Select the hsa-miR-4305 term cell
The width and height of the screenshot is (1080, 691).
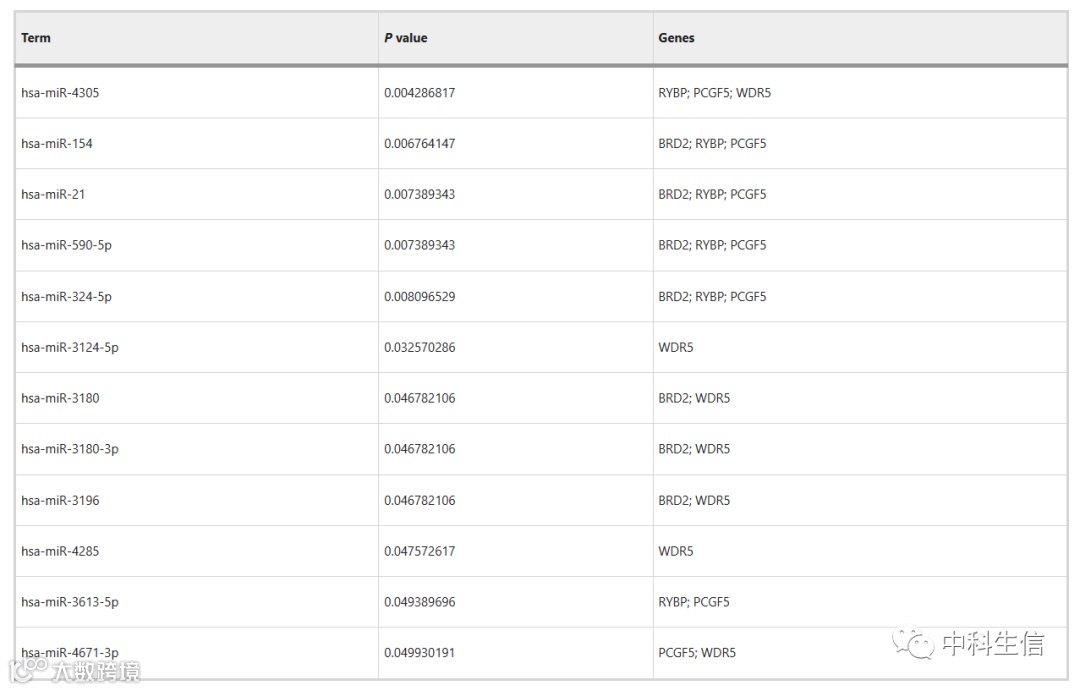pos(60,93)
